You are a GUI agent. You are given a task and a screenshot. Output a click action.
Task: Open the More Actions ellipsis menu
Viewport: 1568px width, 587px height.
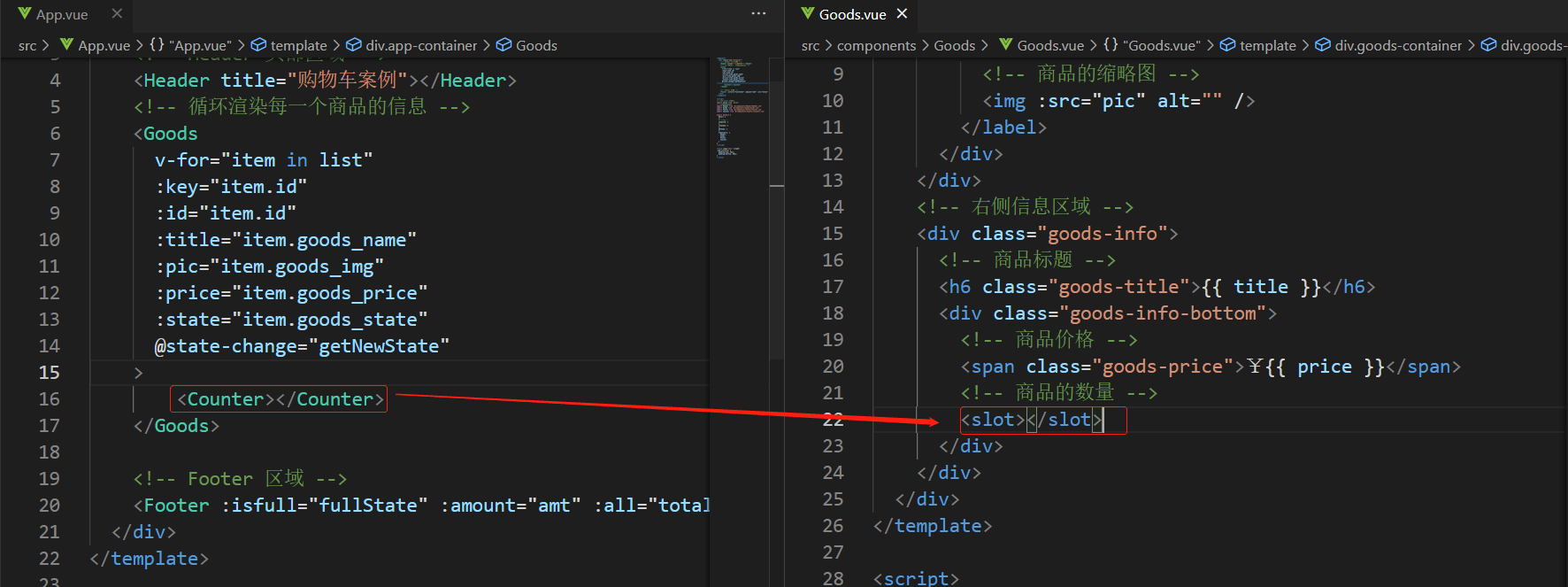point(758,14)
